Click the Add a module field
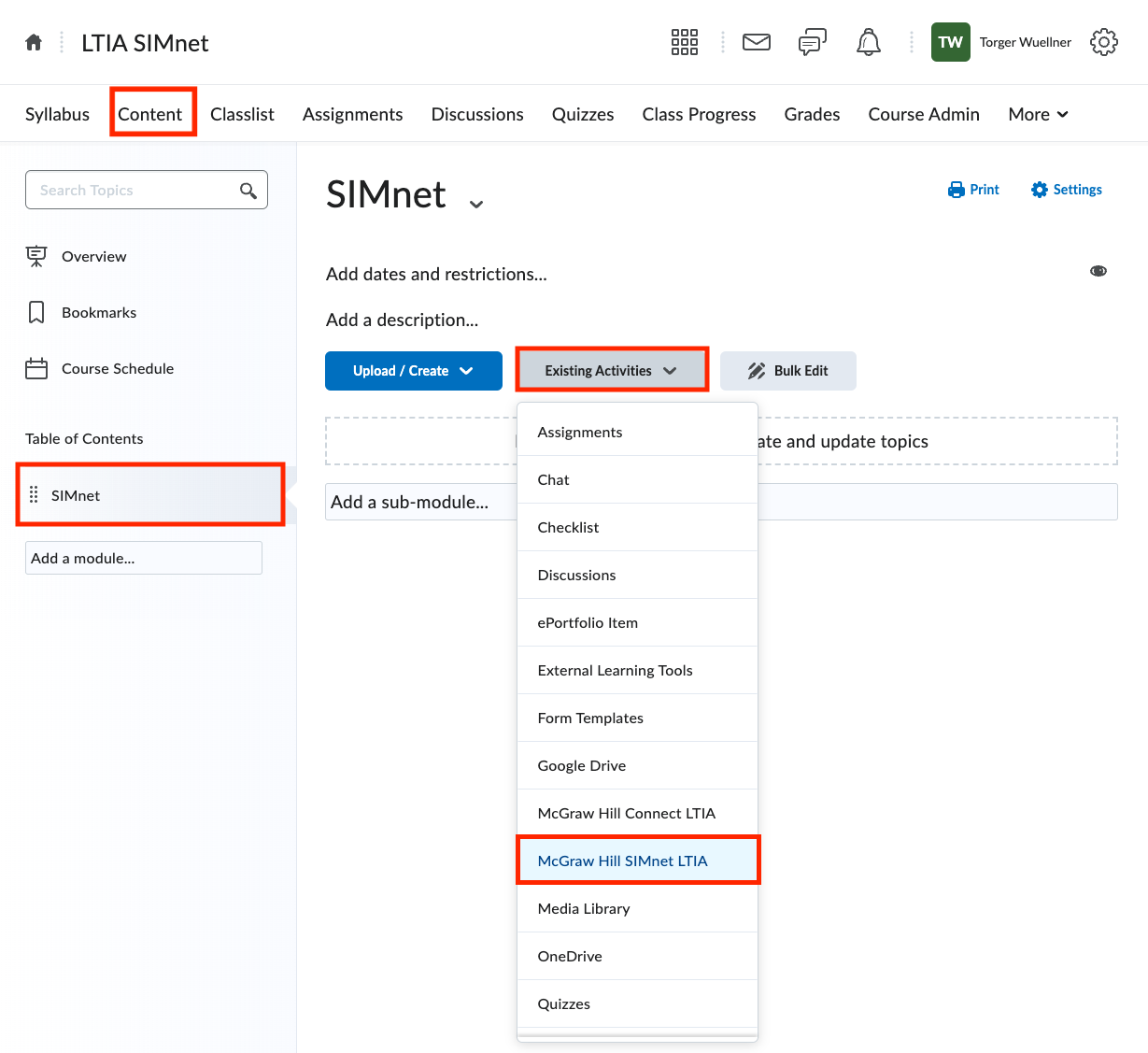Viewport: 1148px width, 1053px height. click(x=144, y=558)
